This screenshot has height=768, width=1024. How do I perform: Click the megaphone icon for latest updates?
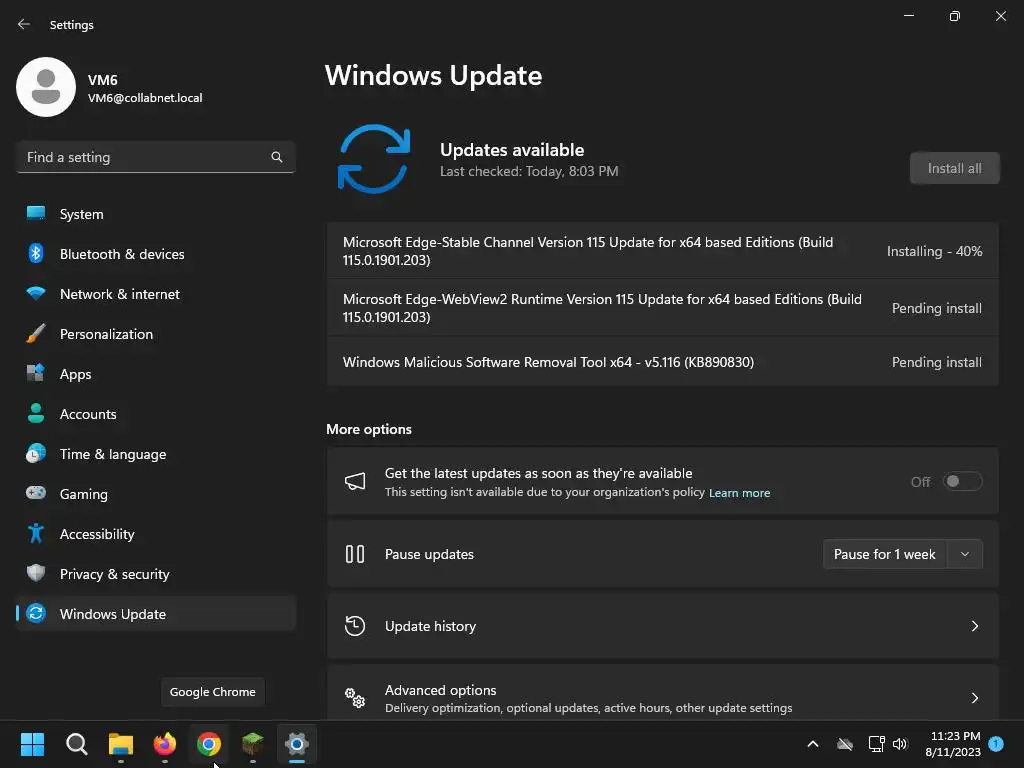pos(355,482)
